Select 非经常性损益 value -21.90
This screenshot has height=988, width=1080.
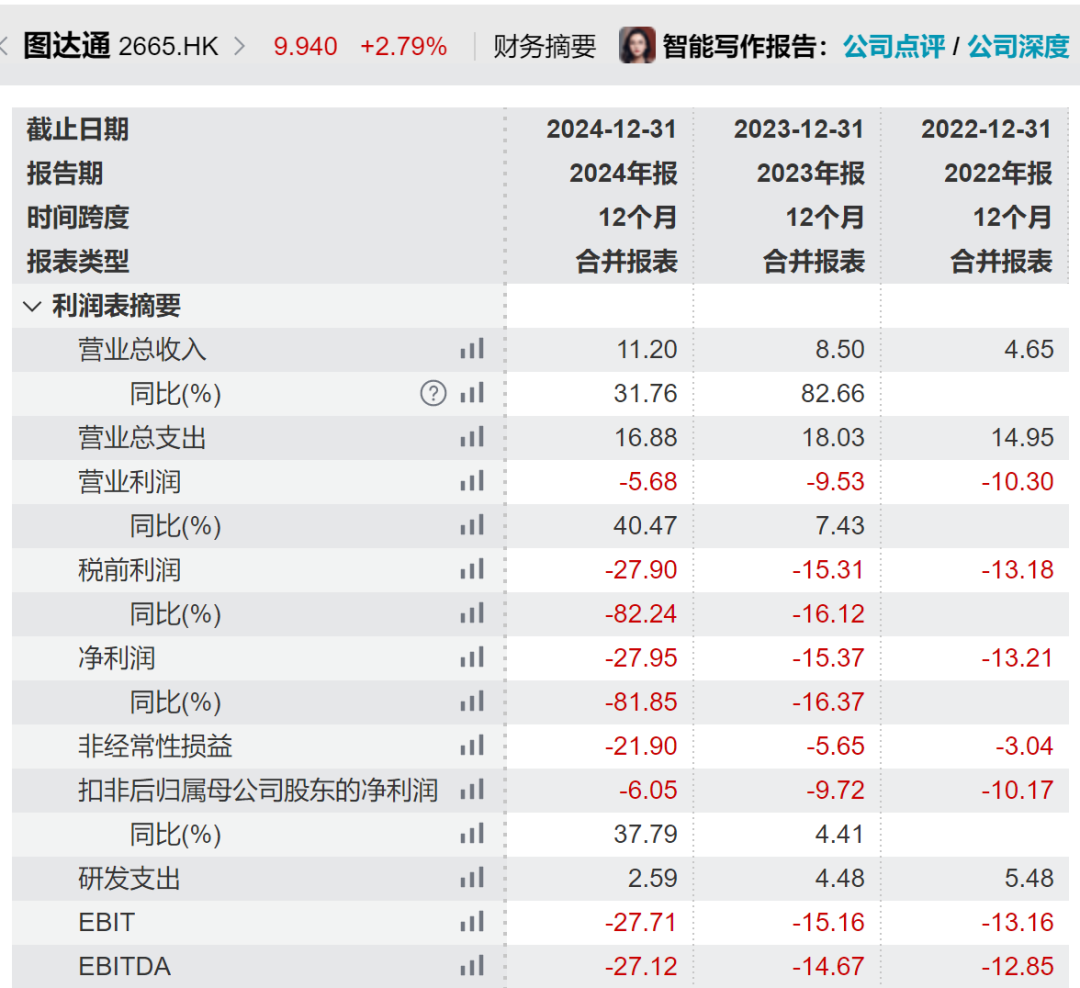(x=641, y=746)
